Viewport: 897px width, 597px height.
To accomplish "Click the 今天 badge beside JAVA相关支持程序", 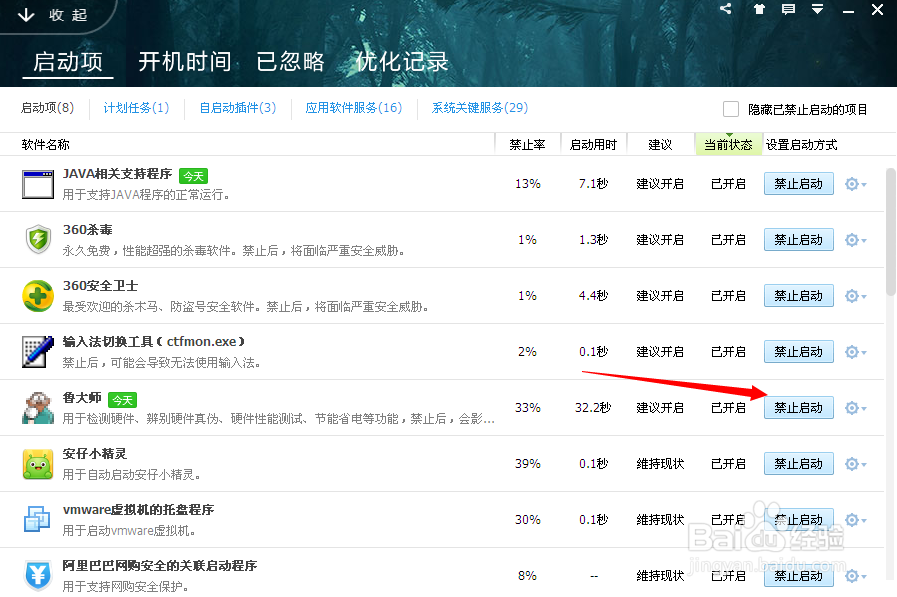I will coord(193,176).
